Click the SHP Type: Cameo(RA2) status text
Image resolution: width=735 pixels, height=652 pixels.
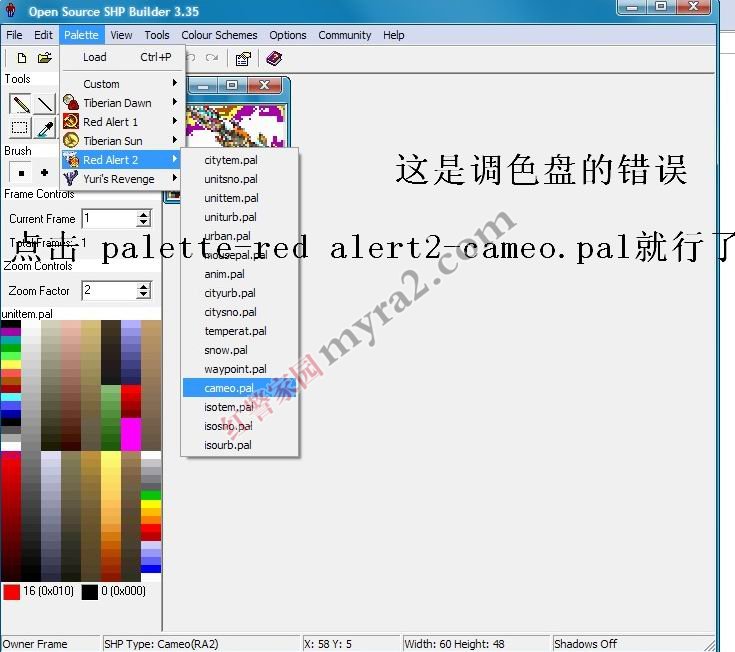coord(161,644)
